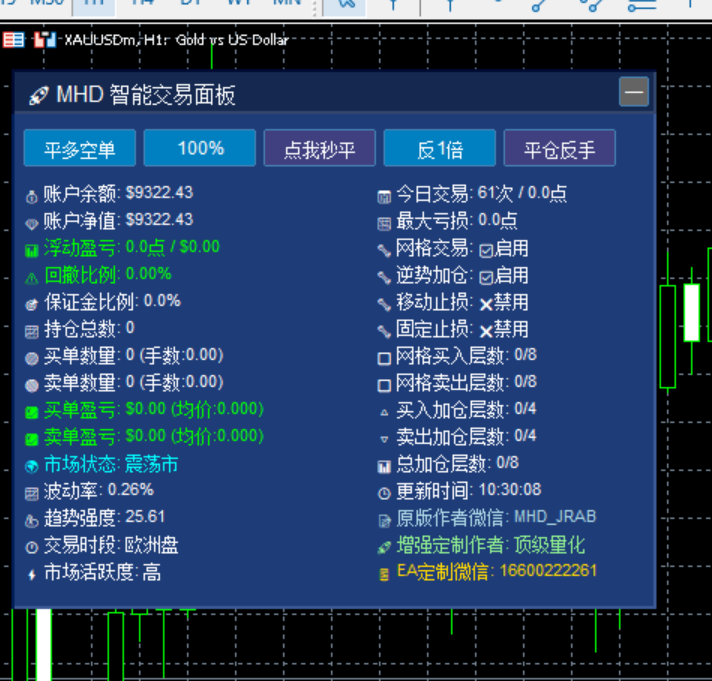712x681 pixels.
Task: Click the 市场状态 value 震荡市
Action: point(152,464)
